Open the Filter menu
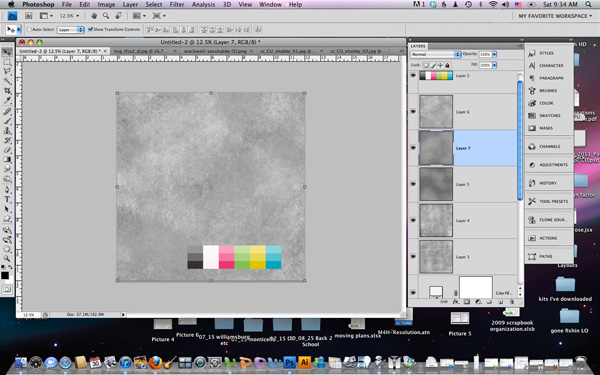Screen dimensions: 600x375 (x=177, y=5)
